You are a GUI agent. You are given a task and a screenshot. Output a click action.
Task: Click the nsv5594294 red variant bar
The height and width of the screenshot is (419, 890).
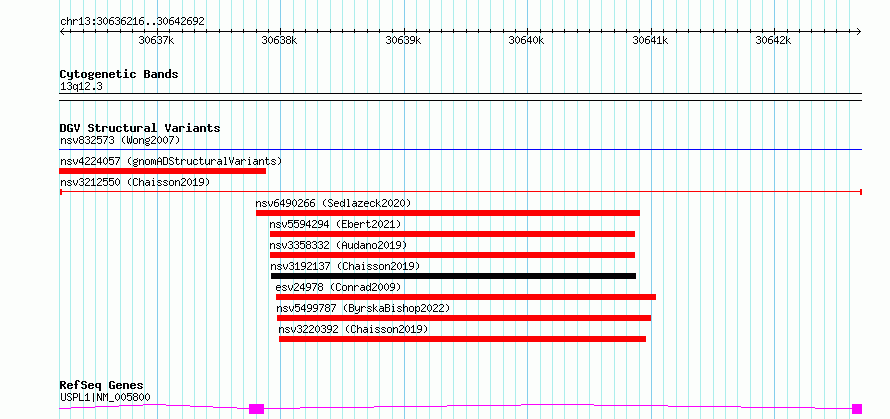(452, 234)
